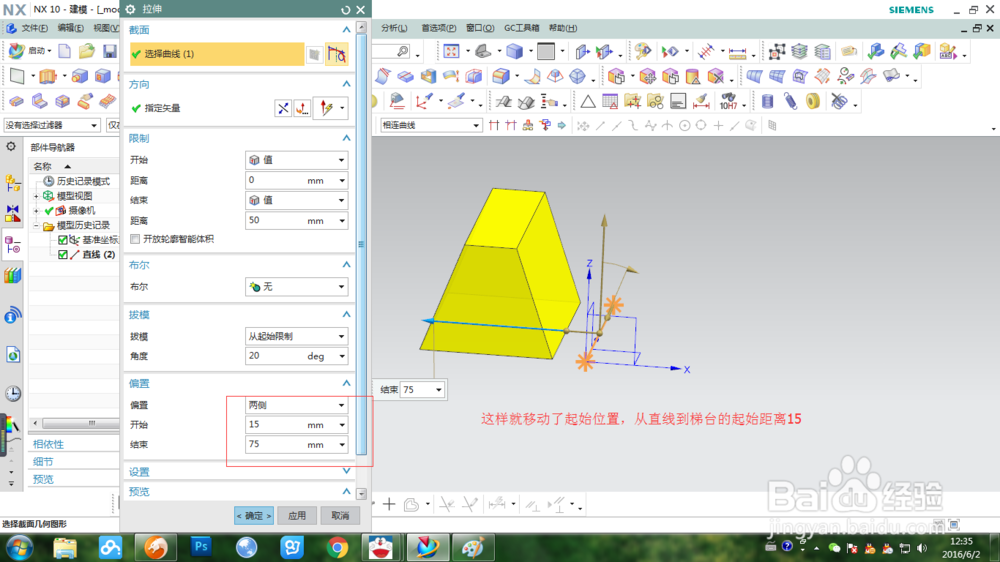Expand the collapsed 设置 section
The image size is (1000, 562).
coord(346,471)
